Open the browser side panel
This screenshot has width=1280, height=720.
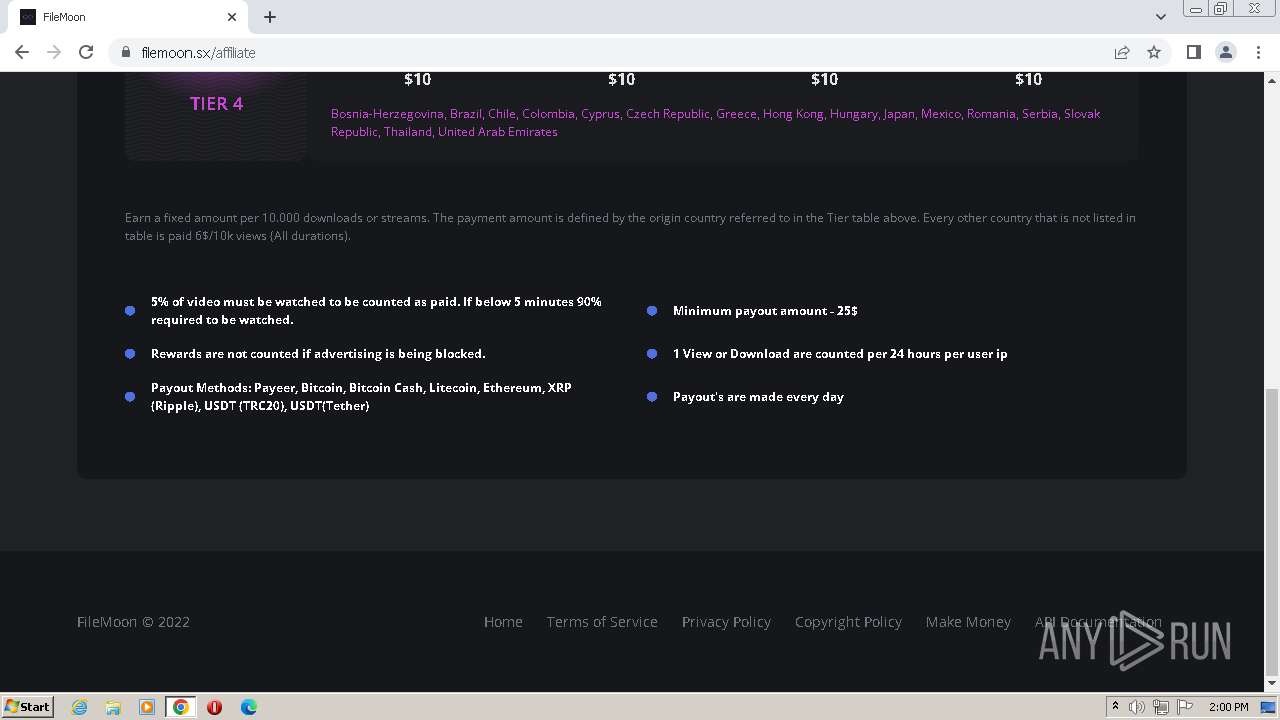click(1193, 52)
